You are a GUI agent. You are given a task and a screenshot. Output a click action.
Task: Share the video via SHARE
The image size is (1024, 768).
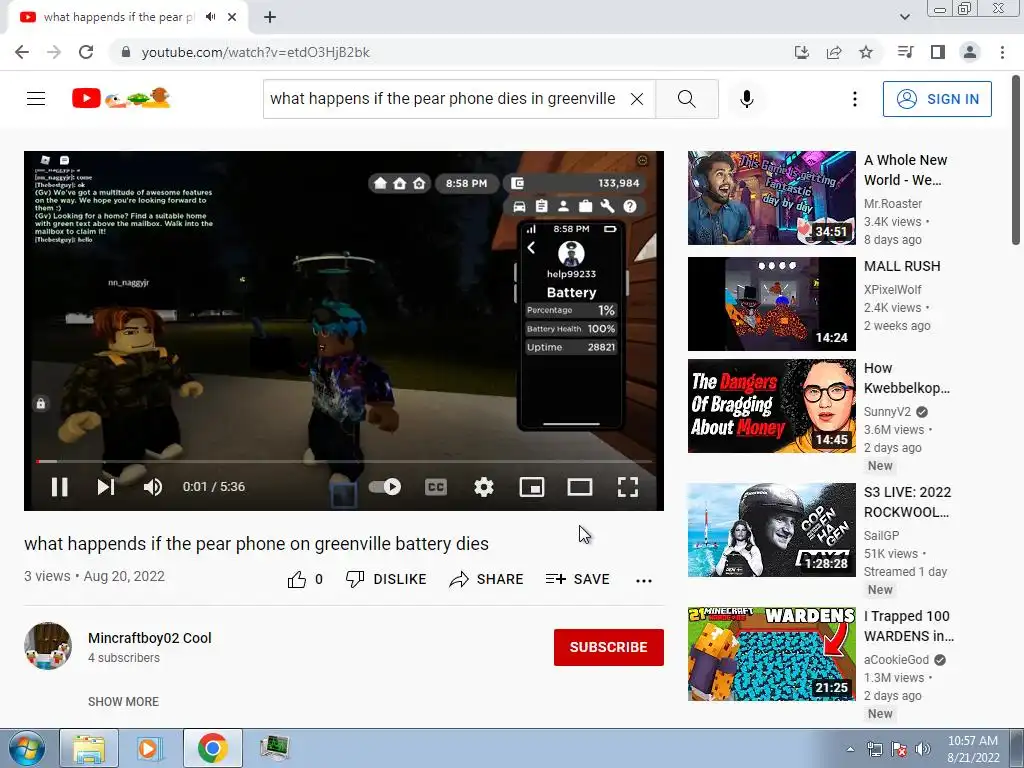tap(487, 579)
